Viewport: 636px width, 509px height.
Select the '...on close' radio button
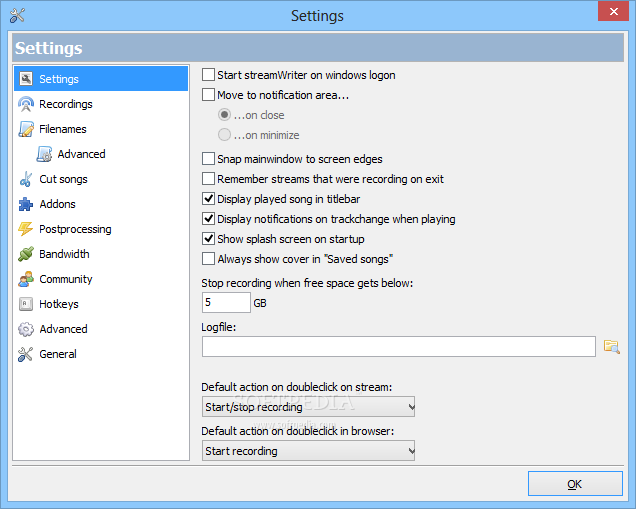(x=224, y=115)
